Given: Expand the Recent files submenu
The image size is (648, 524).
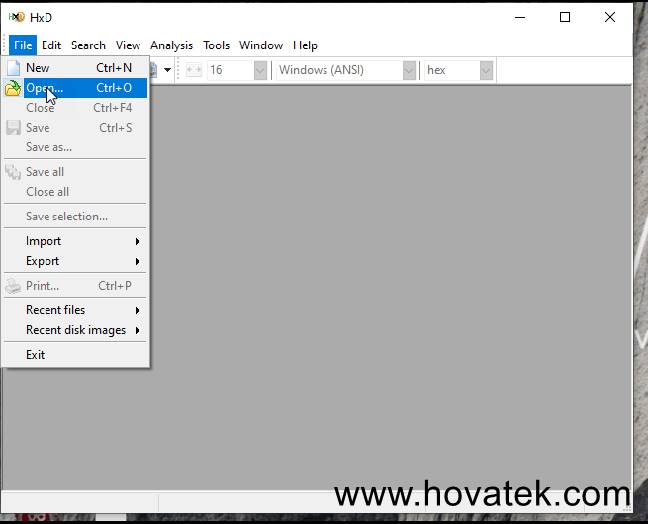Looking at the screenshot, I should (76, 310).
